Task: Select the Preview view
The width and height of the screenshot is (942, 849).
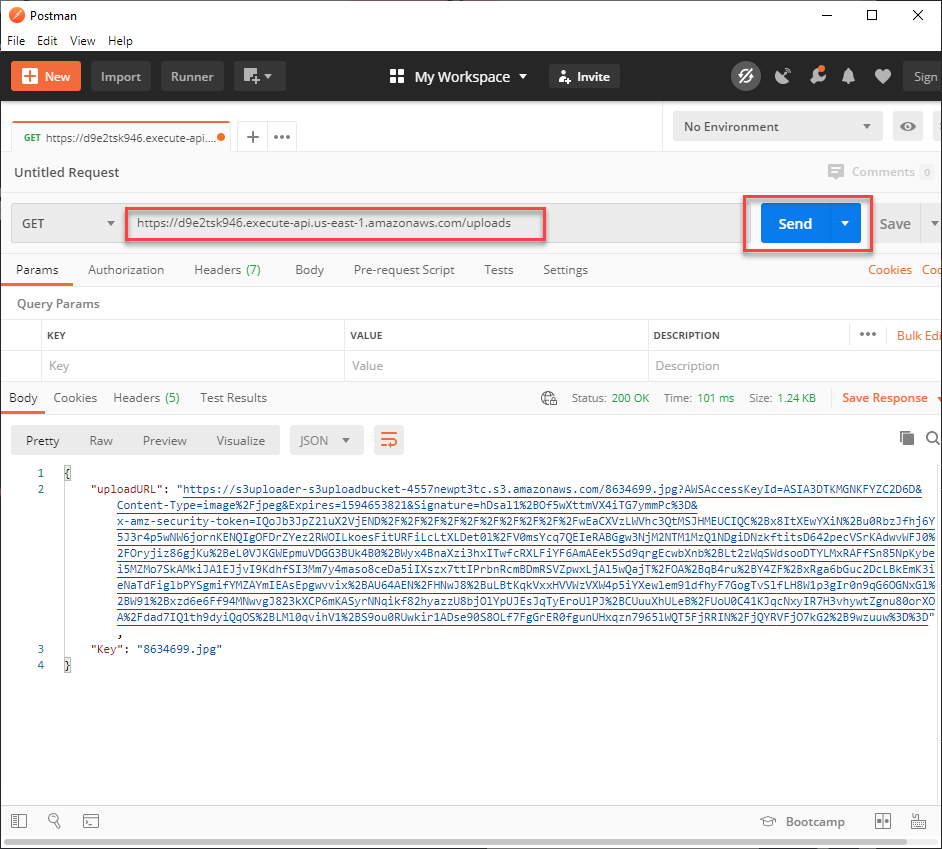Action: 165,440
